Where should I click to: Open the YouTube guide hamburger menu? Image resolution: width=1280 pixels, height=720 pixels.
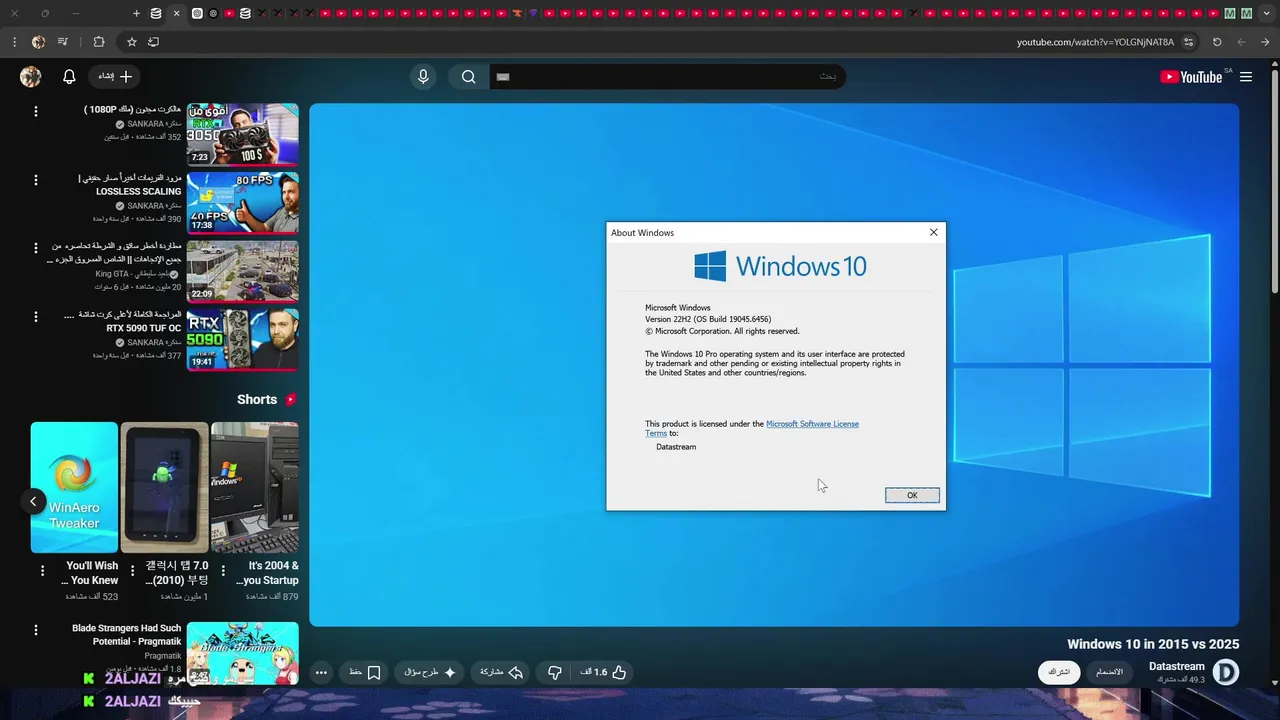coord(1246,77)
